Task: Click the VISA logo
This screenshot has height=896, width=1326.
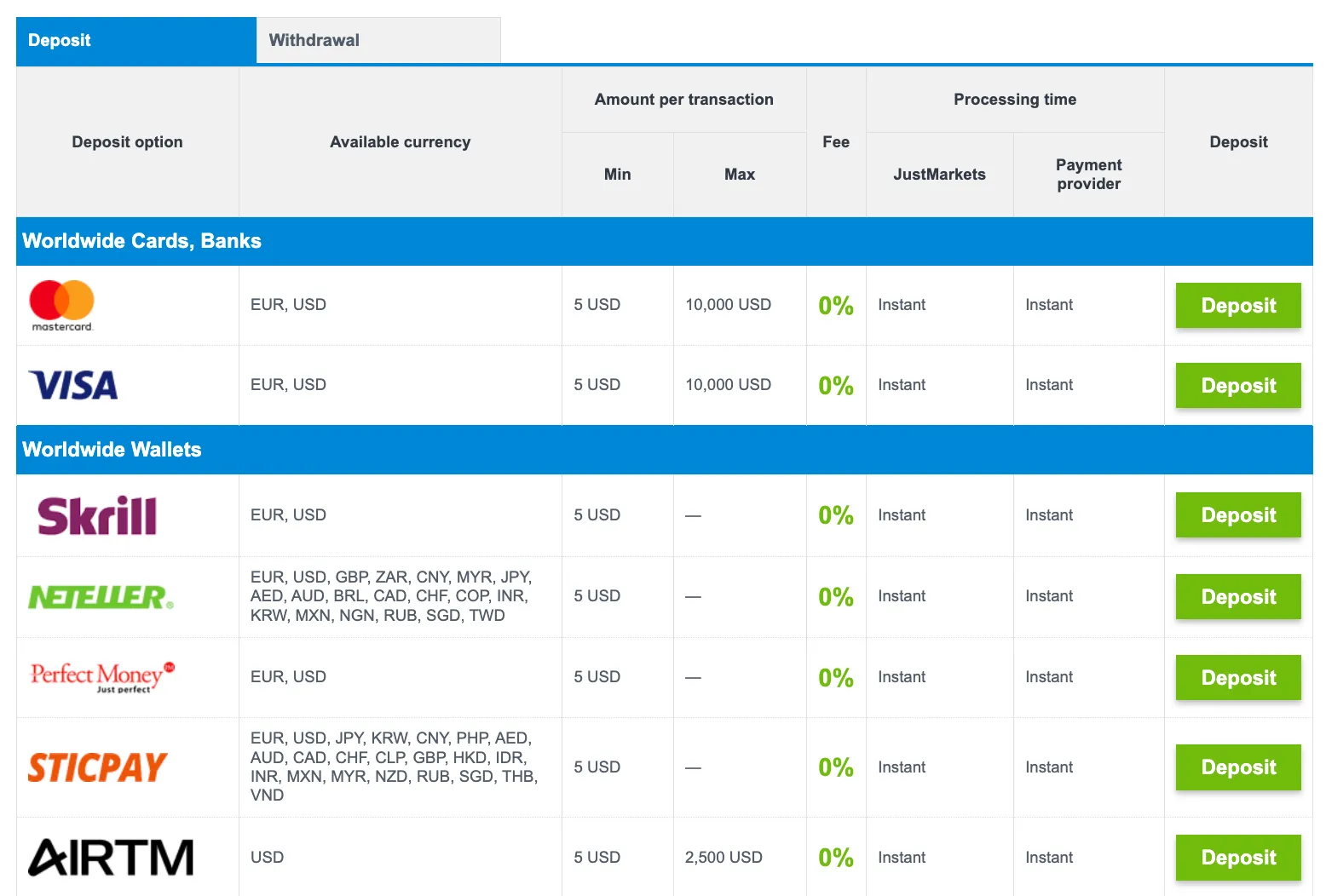Action: (x=73, y=385)
